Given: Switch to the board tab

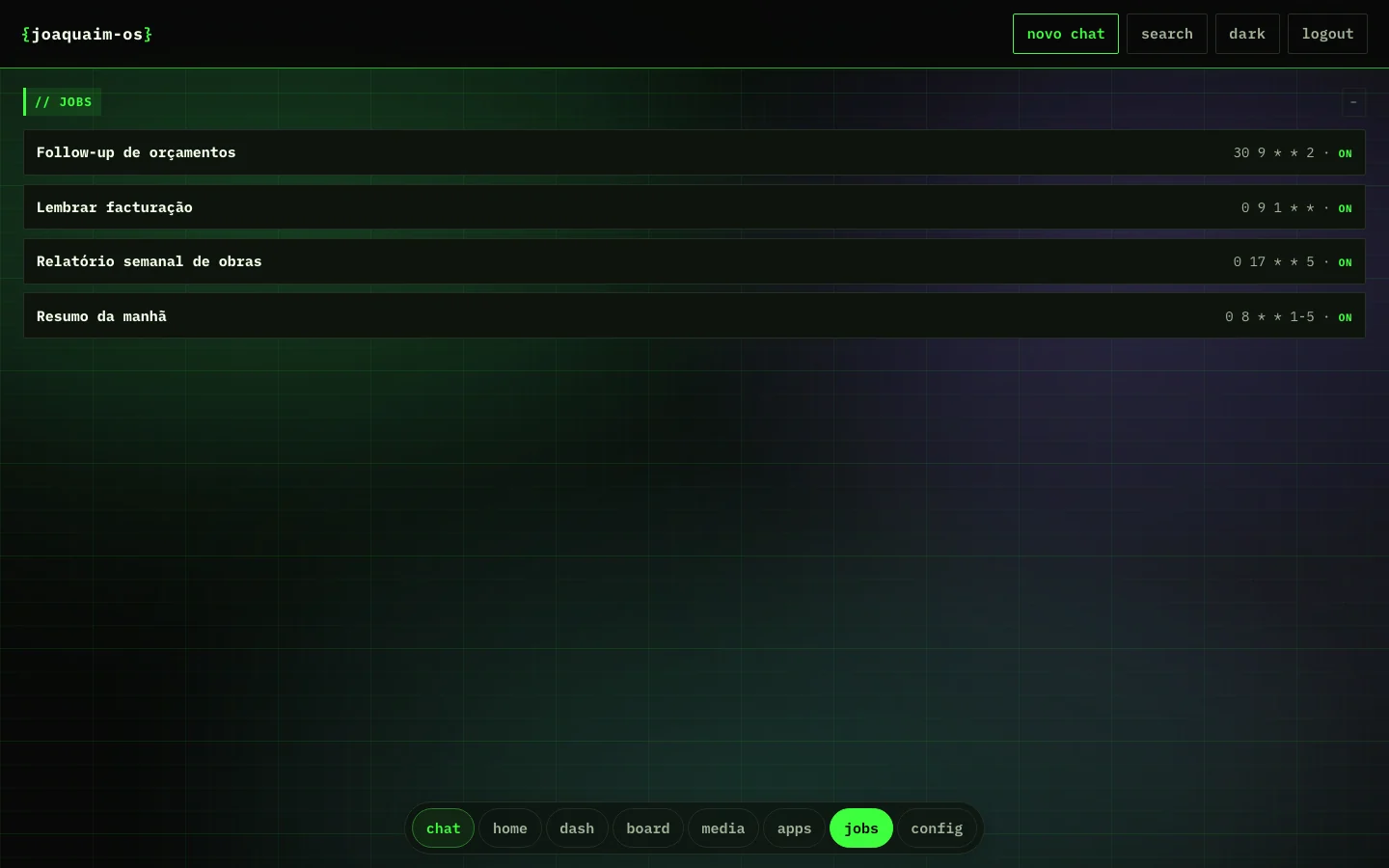Looking at the screenshot, I should click(x=648, y=828).
